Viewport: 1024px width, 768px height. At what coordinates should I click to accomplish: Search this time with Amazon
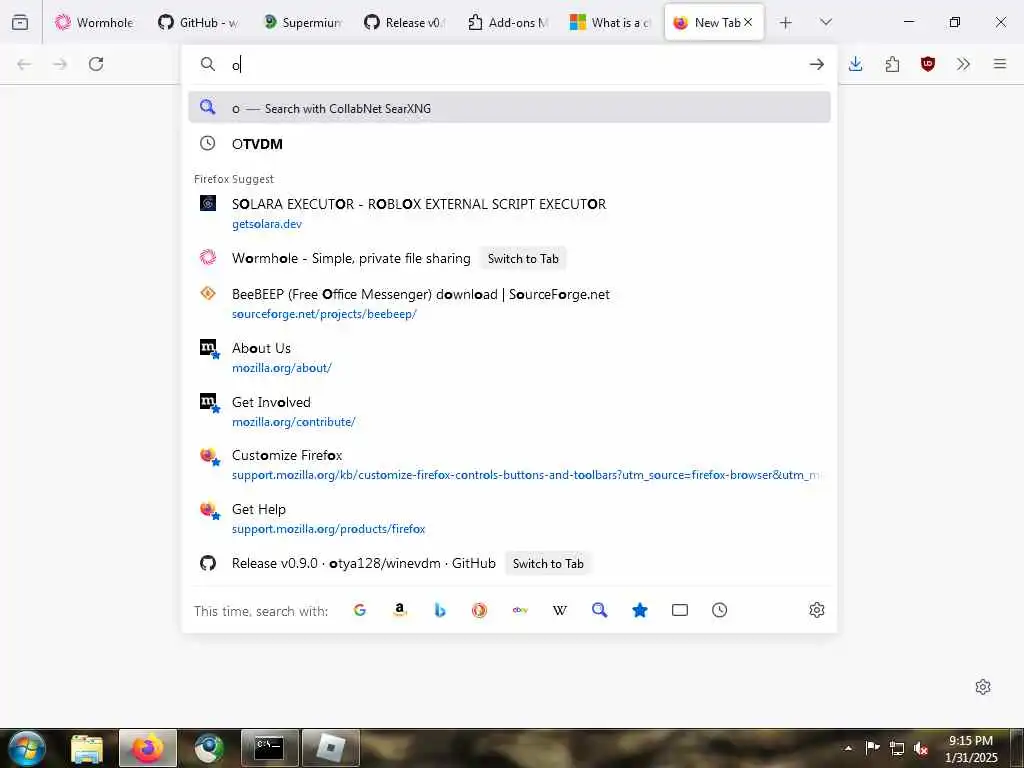point(400,610)
